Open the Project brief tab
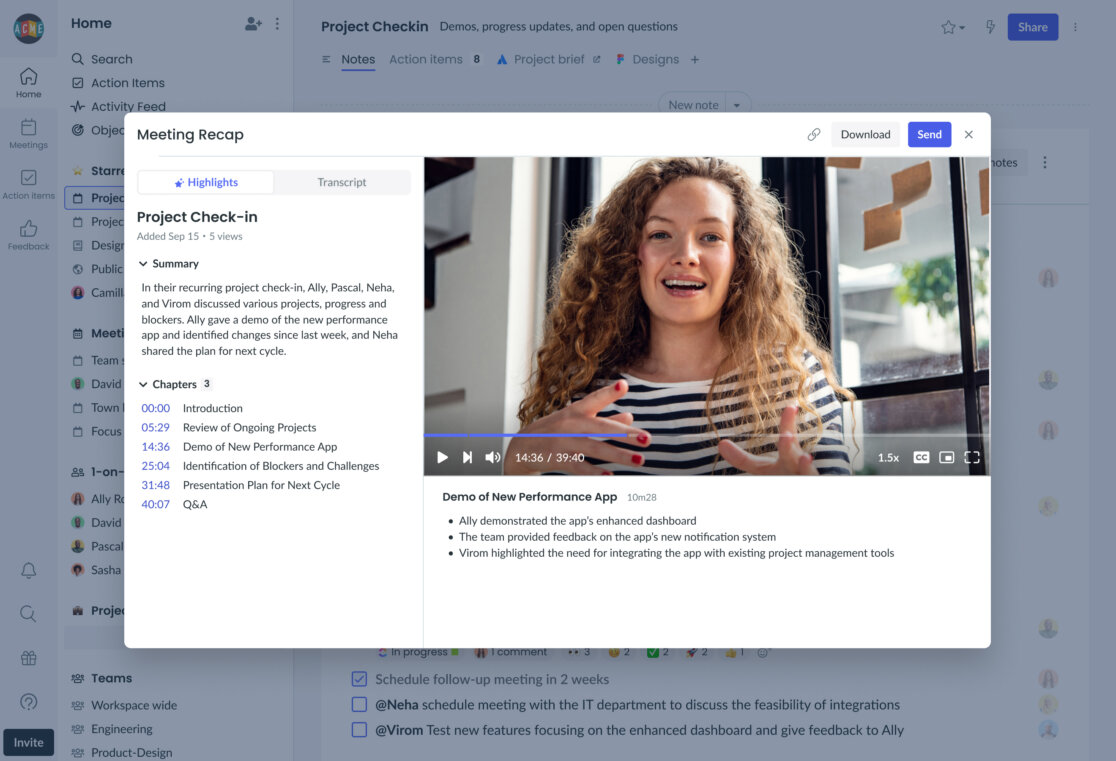1116x761 pixels. [x=548, y=59]
